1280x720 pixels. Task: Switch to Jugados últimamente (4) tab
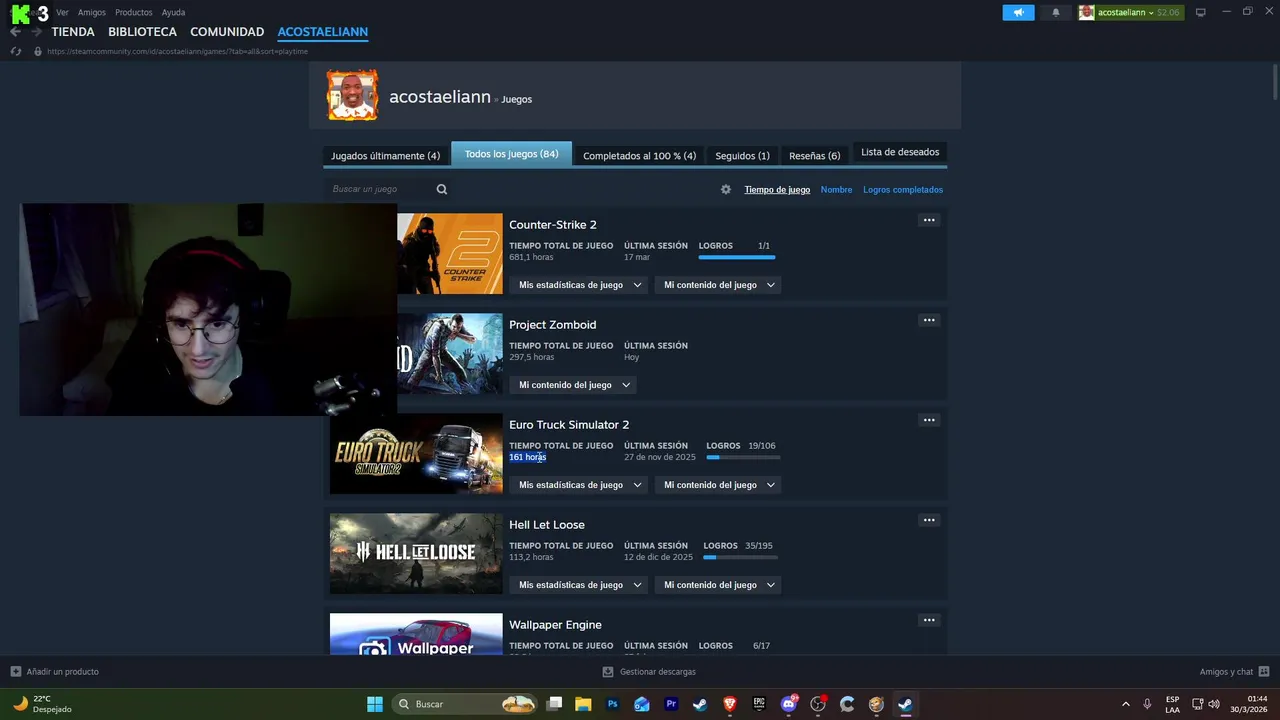[385, 156]
